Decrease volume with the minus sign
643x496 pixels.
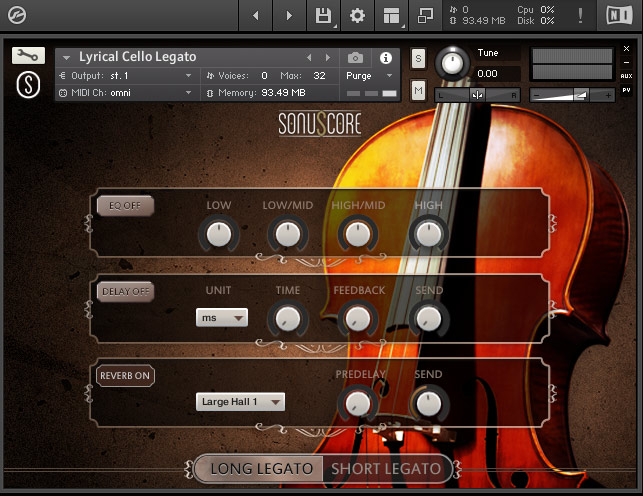536,96
